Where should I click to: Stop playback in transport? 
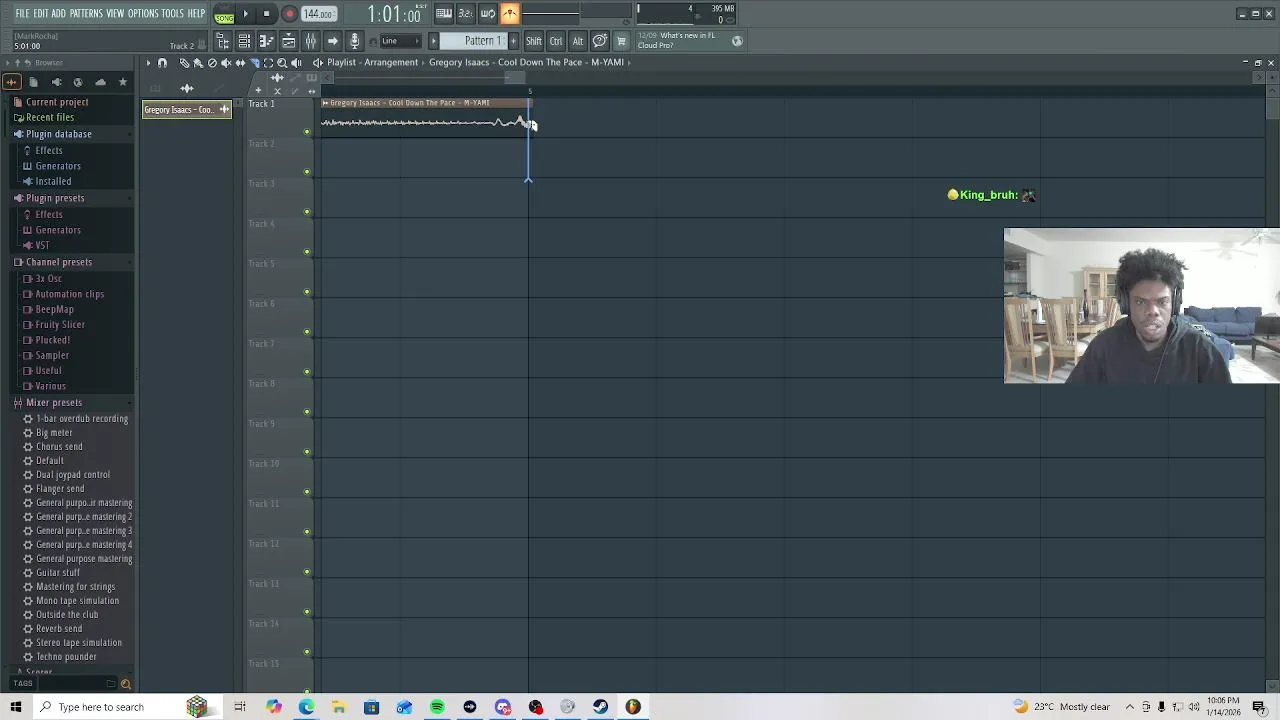coord(266,14)
